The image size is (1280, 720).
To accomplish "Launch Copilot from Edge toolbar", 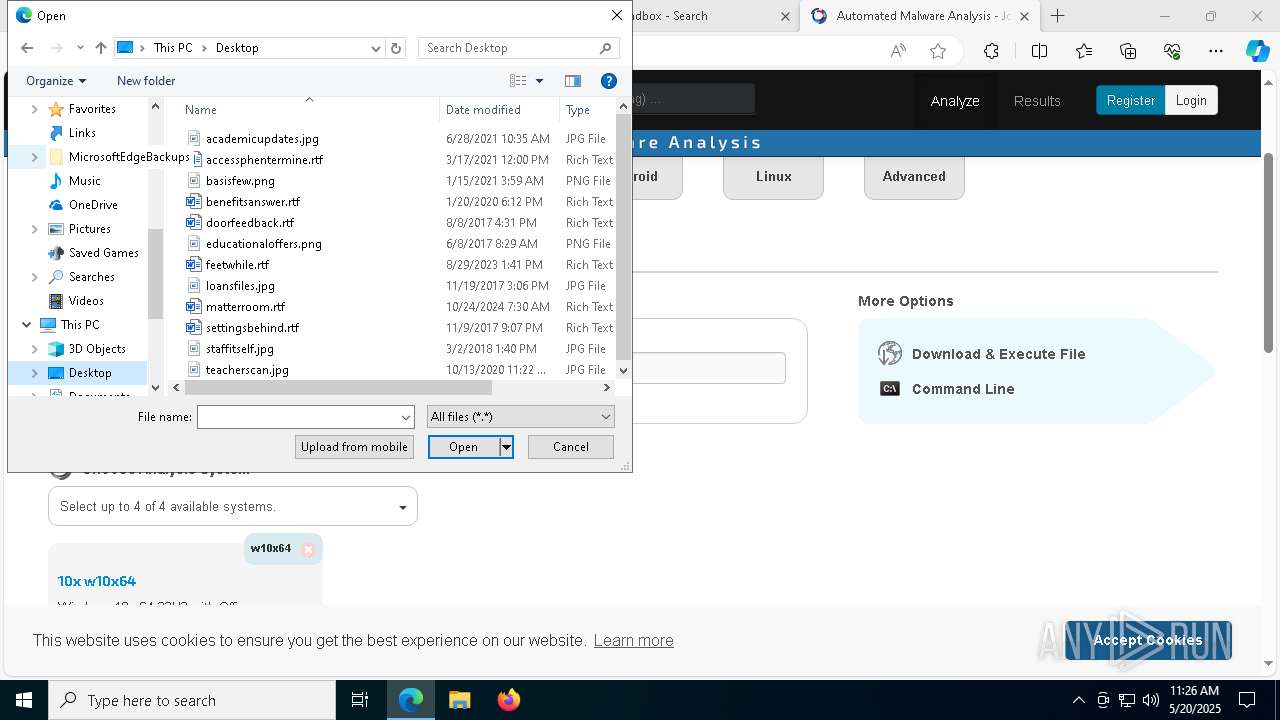I will [x=1257, y=51].
